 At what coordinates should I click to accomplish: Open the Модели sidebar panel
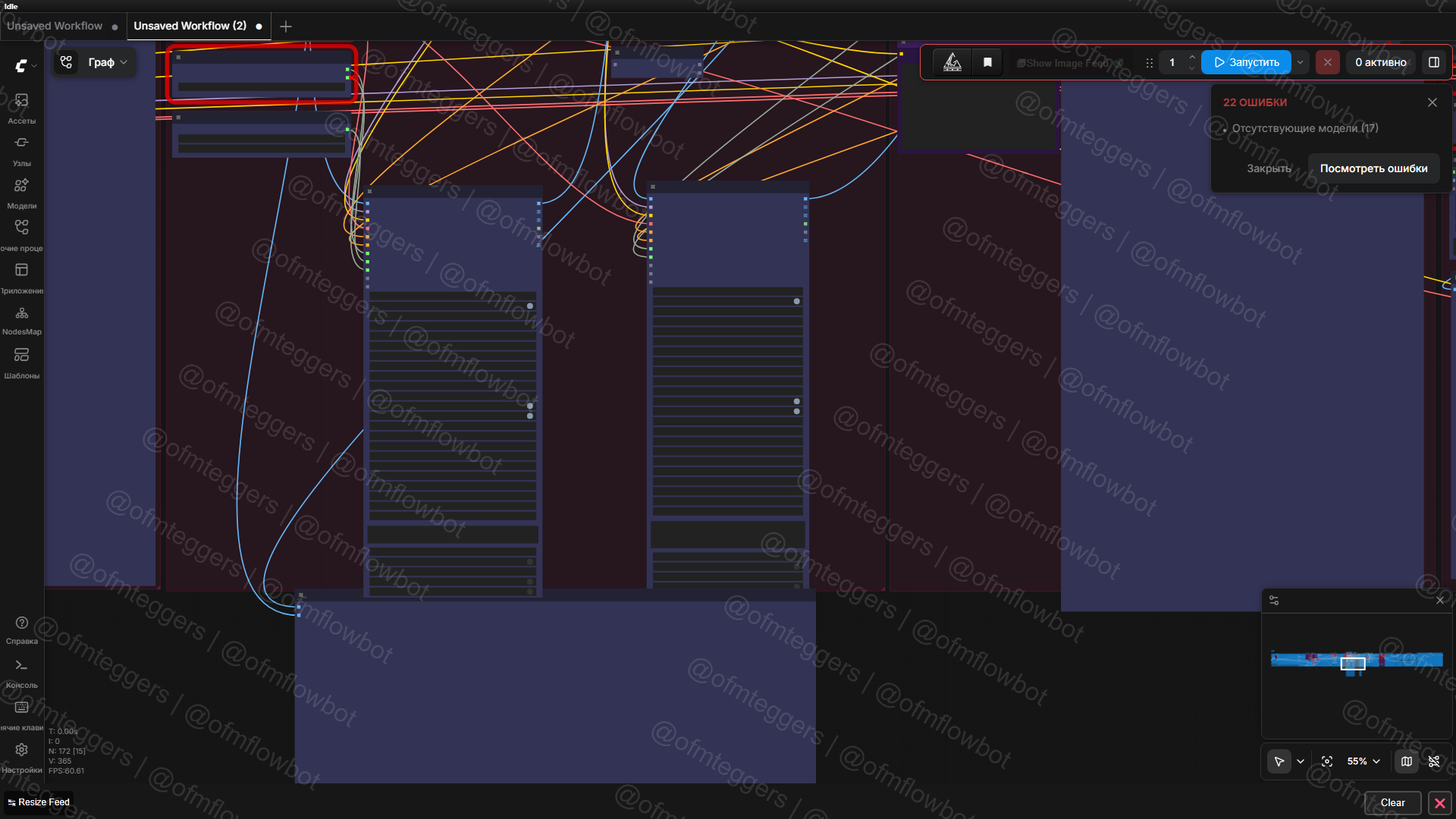click(21, 193)
